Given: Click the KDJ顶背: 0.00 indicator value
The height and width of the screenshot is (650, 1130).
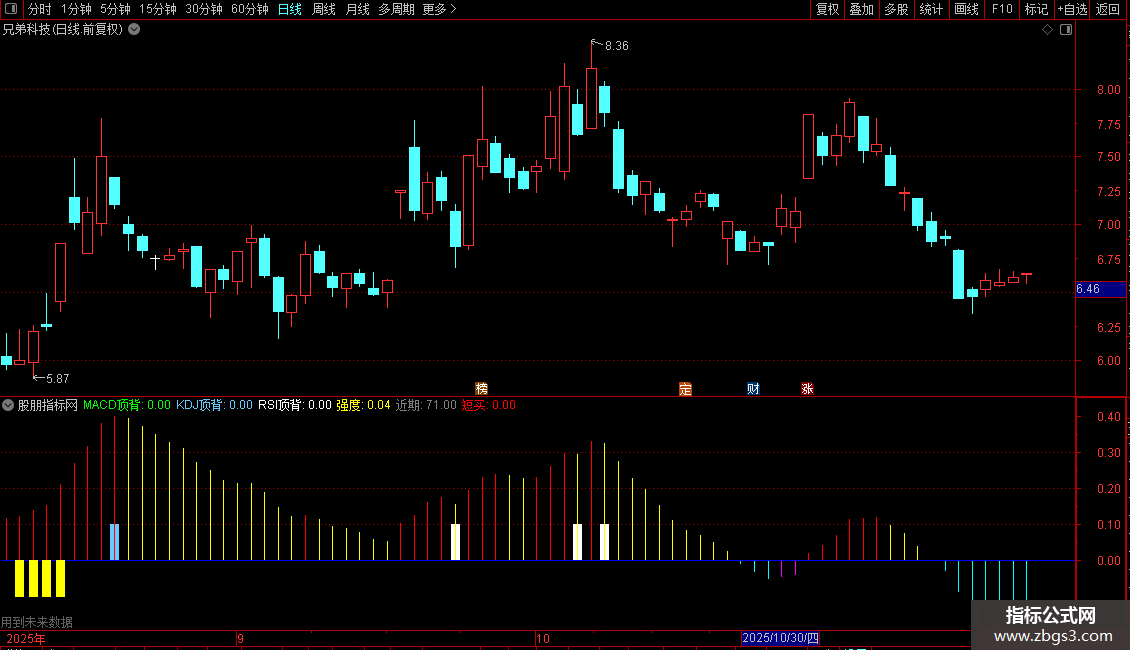Looking at the screenshot, I should tap(214, 405).
